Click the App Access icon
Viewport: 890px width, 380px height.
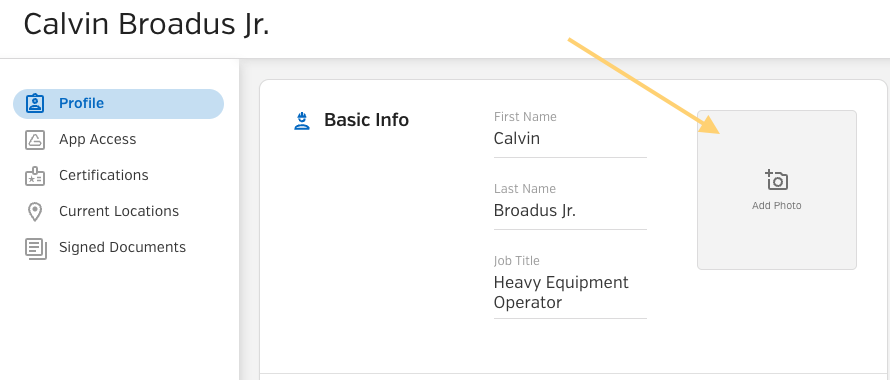[35, 140]
